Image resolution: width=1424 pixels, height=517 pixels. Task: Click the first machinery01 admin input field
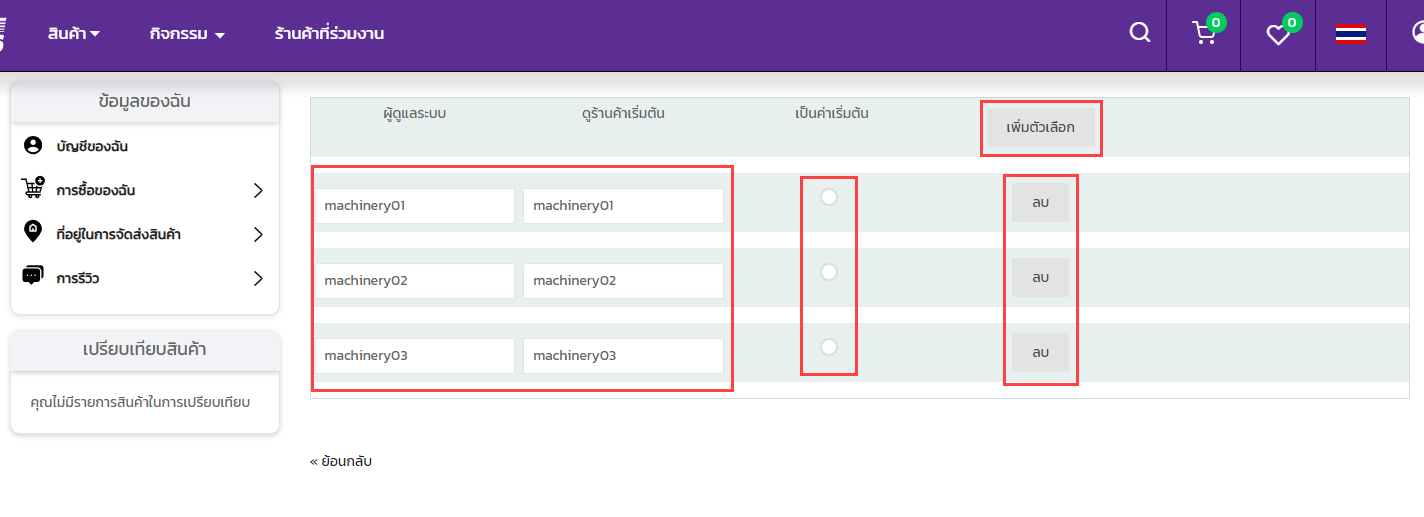tap(415, 206)
